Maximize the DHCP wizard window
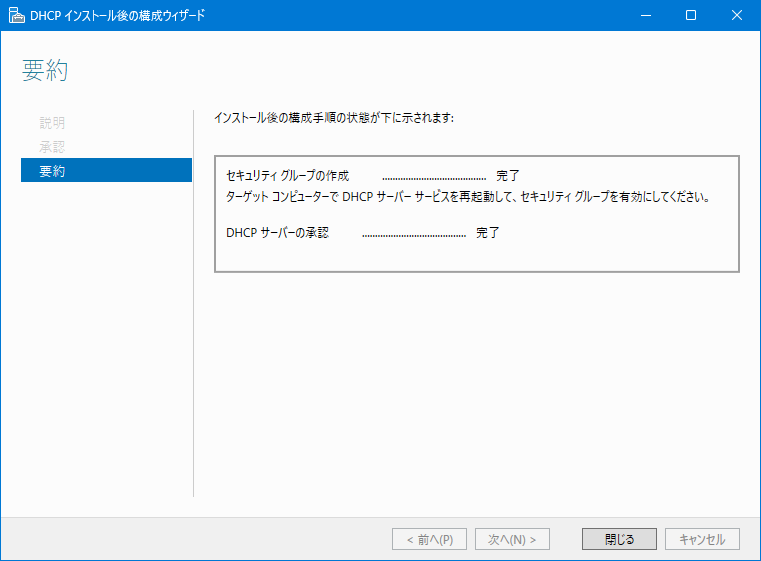 pos(691,15)
